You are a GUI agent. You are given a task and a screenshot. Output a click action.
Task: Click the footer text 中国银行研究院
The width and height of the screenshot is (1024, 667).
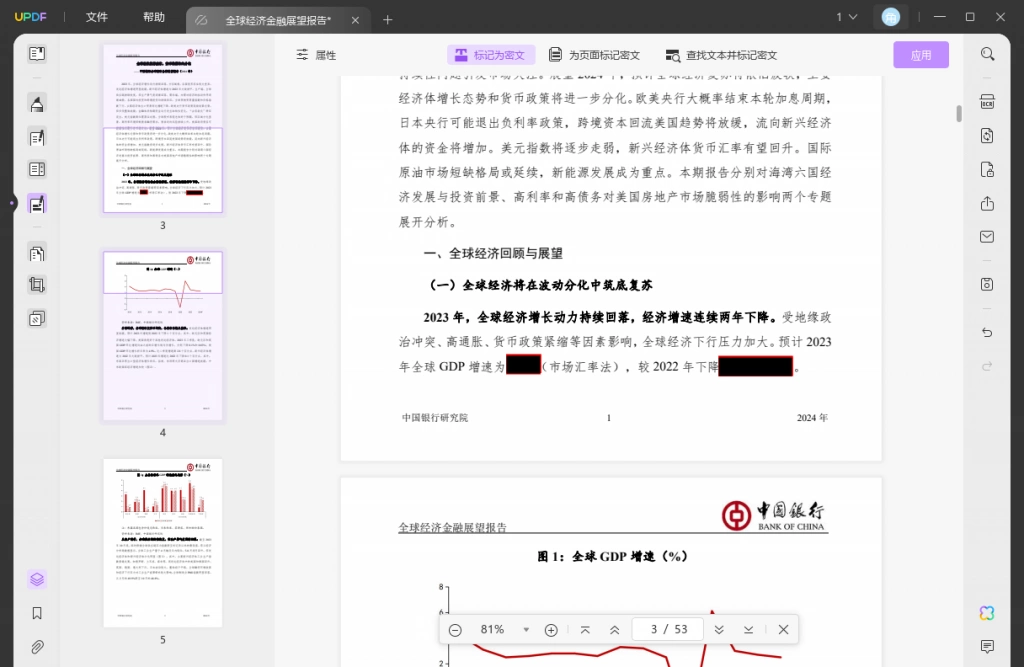(x=435, y=417)
